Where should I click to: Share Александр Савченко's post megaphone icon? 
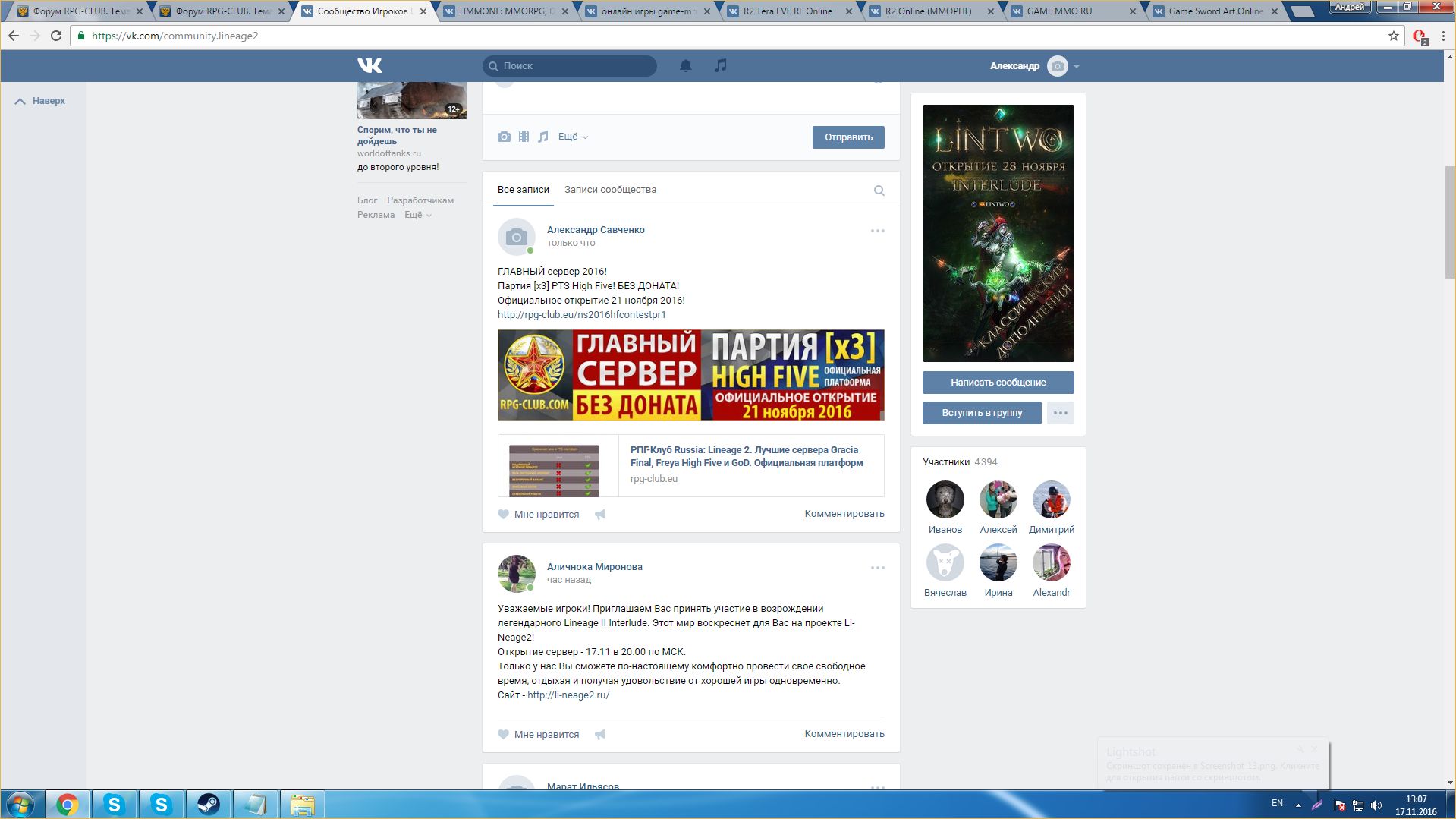[599, 514]
